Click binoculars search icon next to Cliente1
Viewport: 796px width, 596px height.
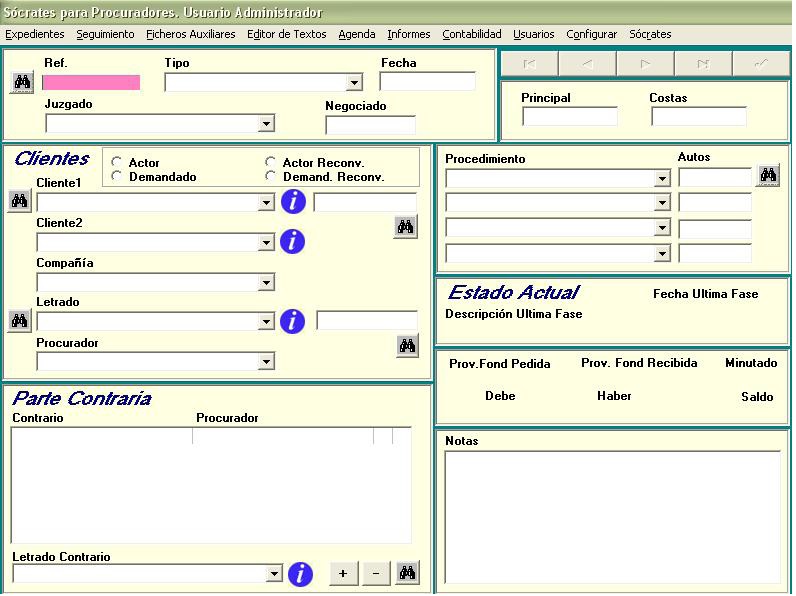pyautogui.click(x=19, y=201)
